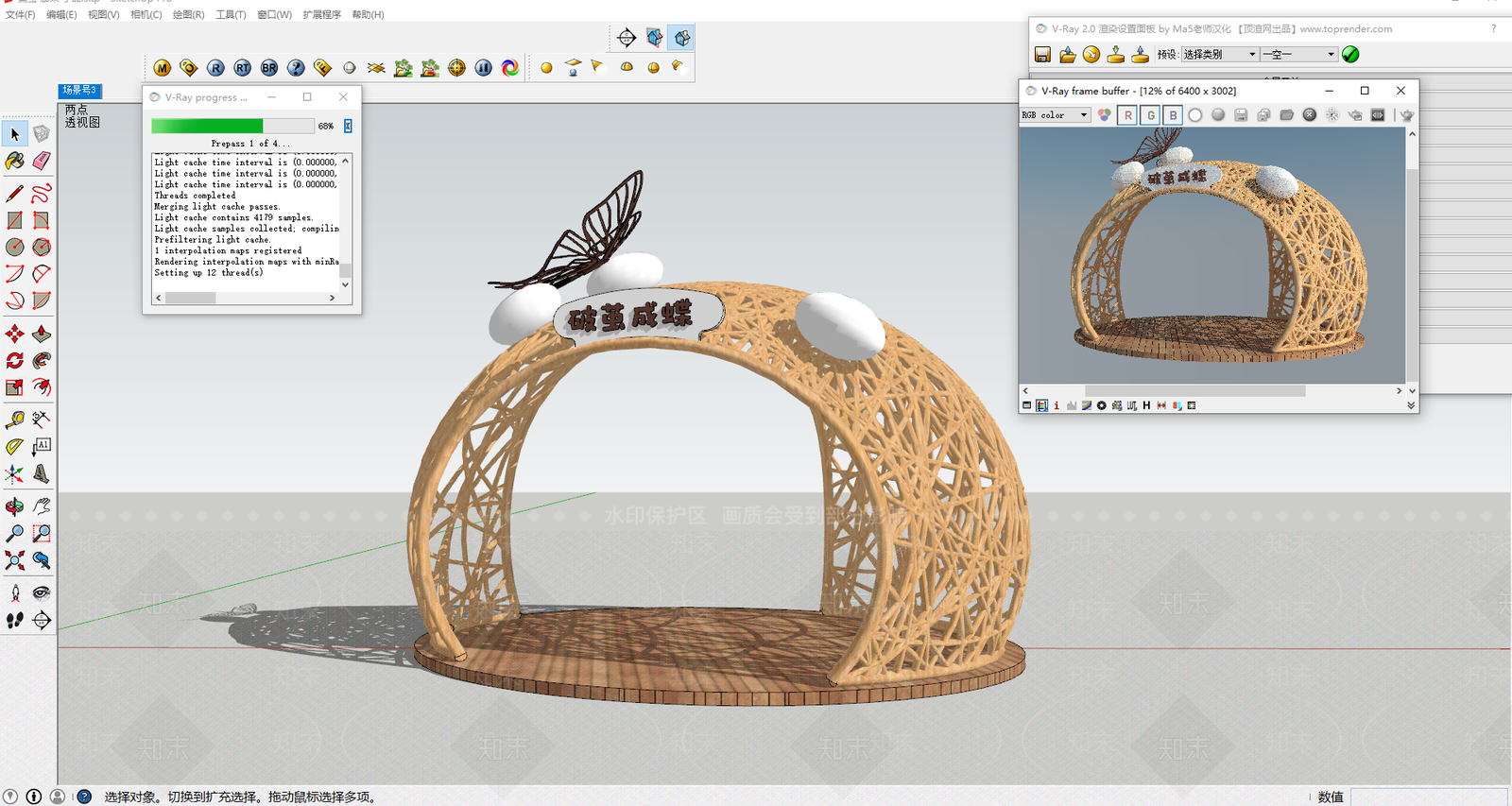1512x806 pixels.
Task: Toggle histogram button in frame buffer
Action: tap(1072, 405)
